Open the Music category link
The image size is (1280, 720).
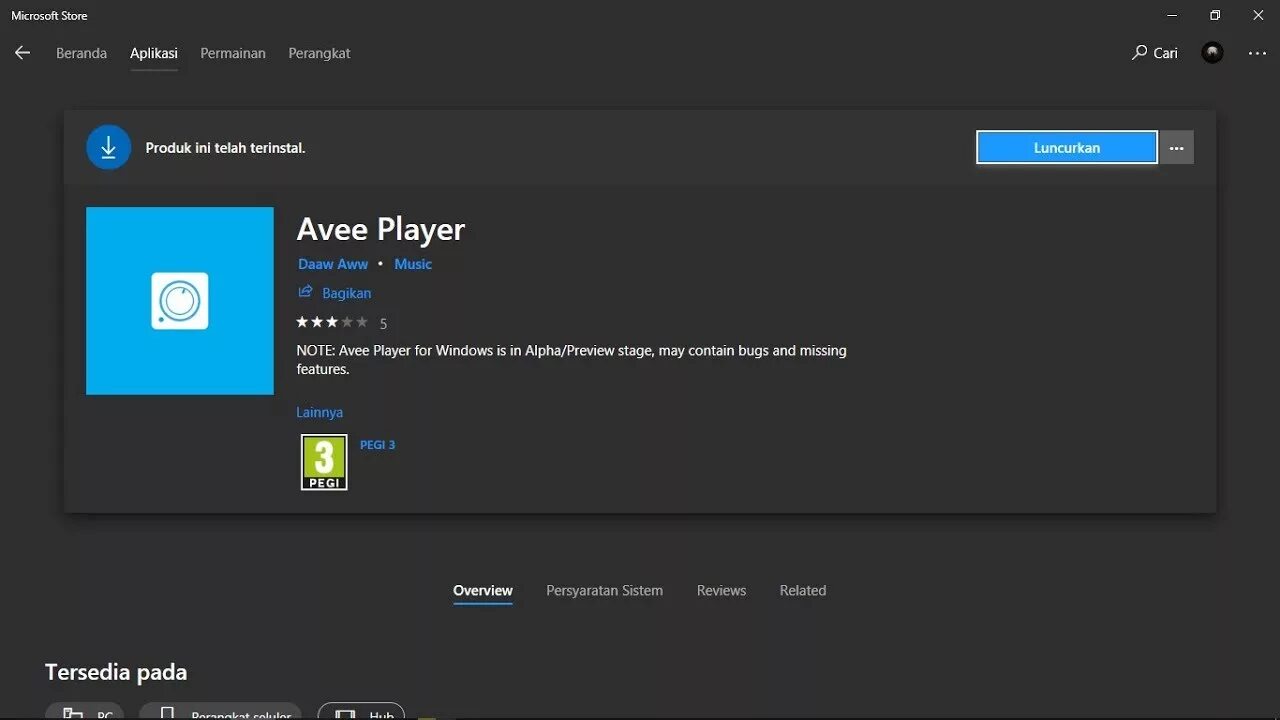[x=413, y=264]
